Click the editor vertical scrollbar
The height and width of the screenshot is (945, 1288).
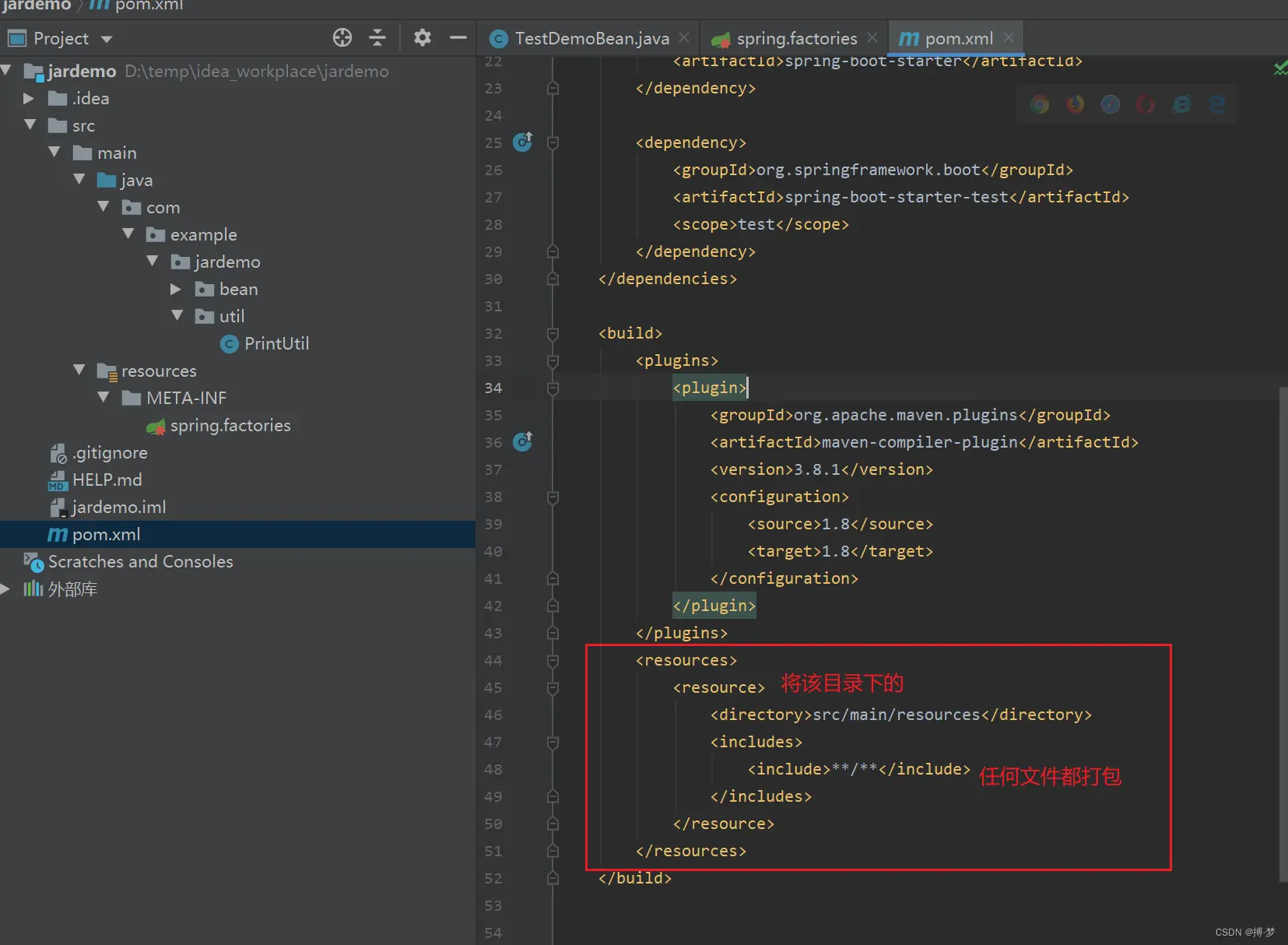[x=1283, y=634]
